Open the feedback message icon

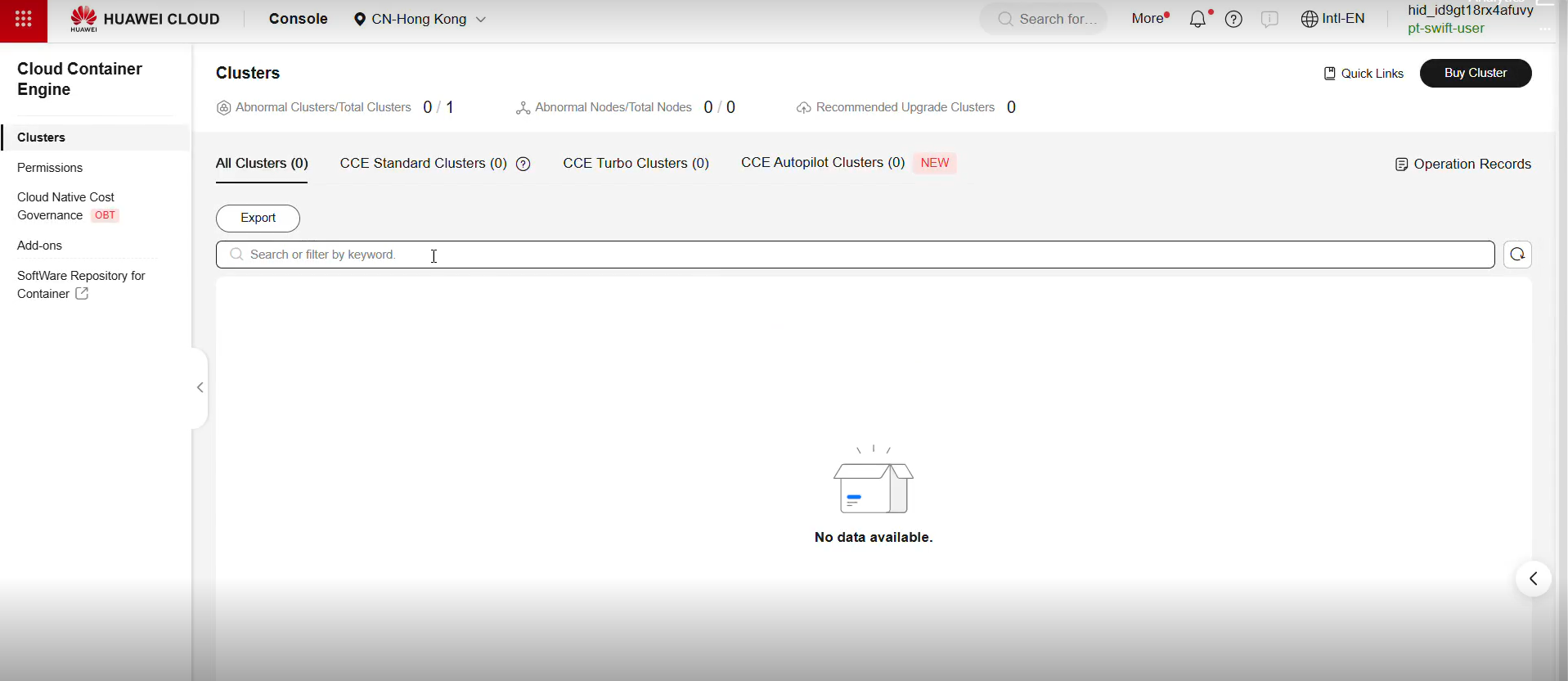click(x=1269, y=19)
